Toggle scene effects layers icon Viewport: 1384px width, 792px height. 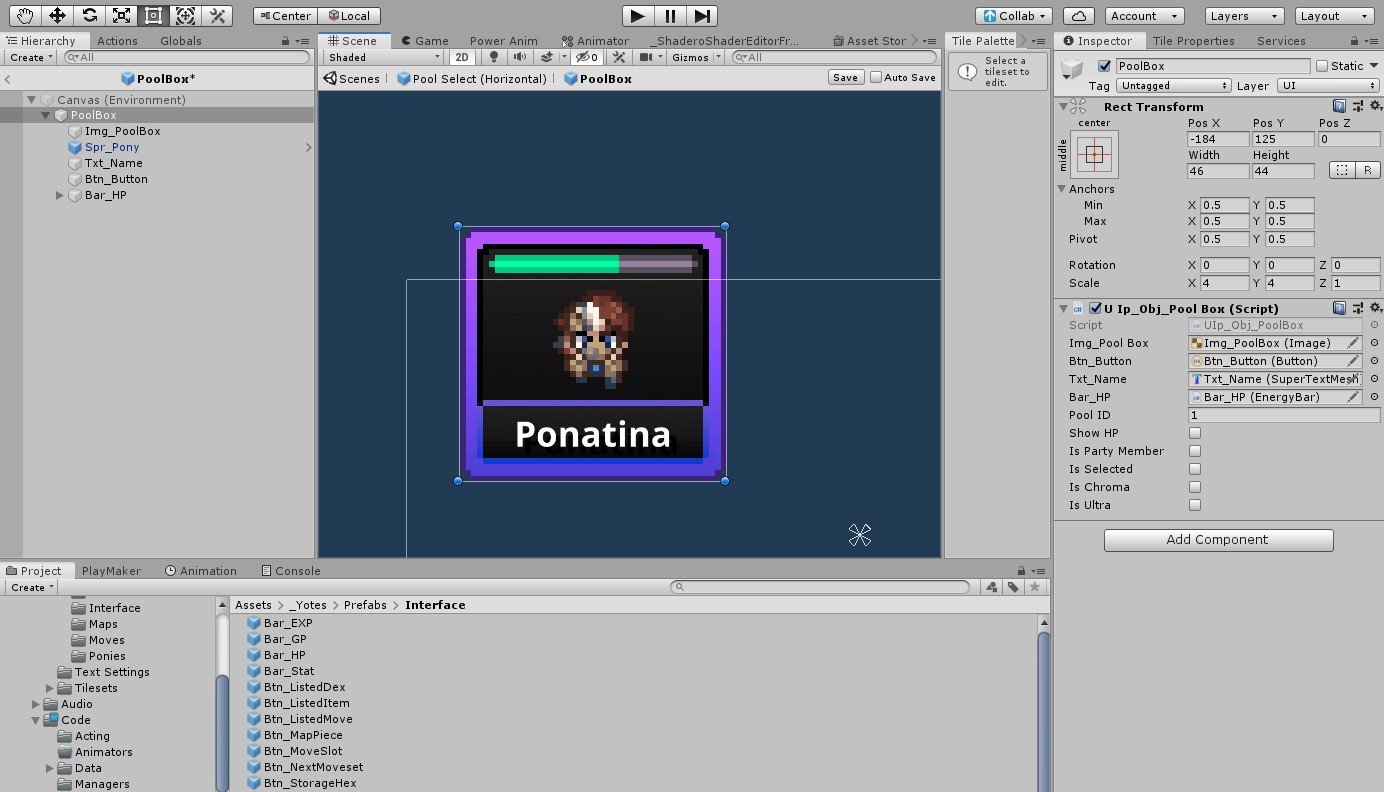pos(547,58)
